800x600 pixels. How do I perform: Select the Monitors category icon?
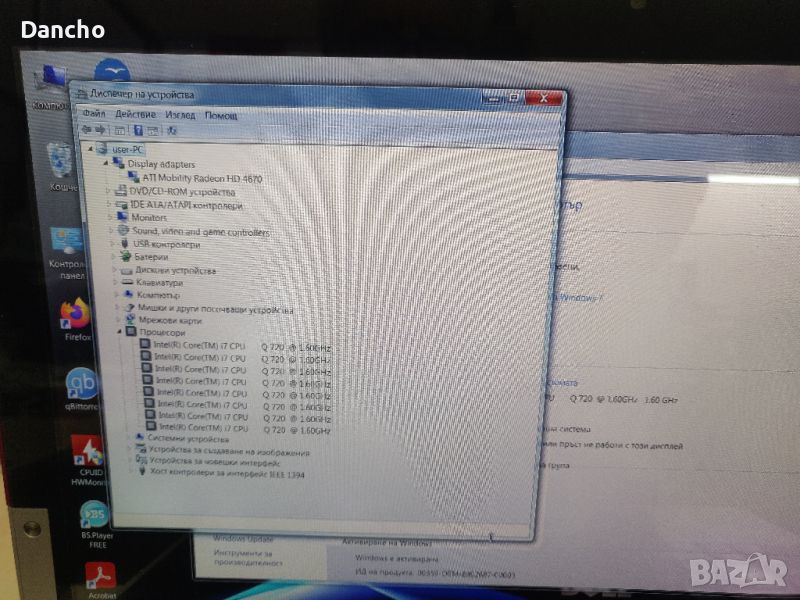tap(122, 217)
